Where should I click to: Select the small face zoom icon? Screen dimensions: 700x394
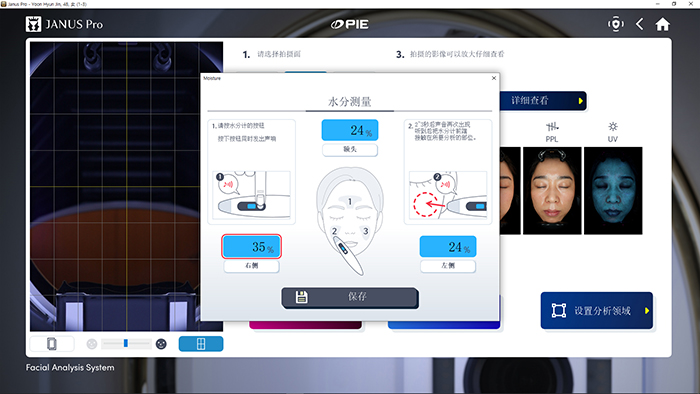92,344
